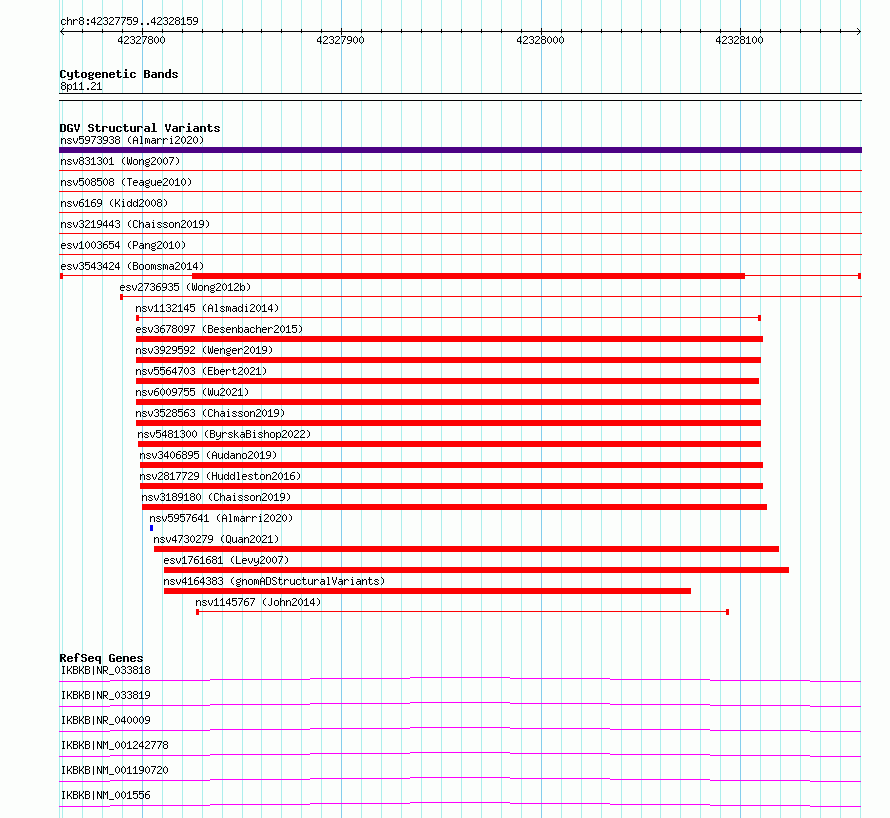Click ruler position 42328000
The height and width of the screenshot is (818, 890).
540,40
